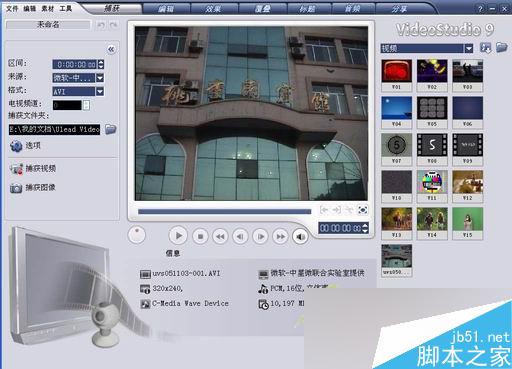Click the preview trim bar slider

coord(224,211)
